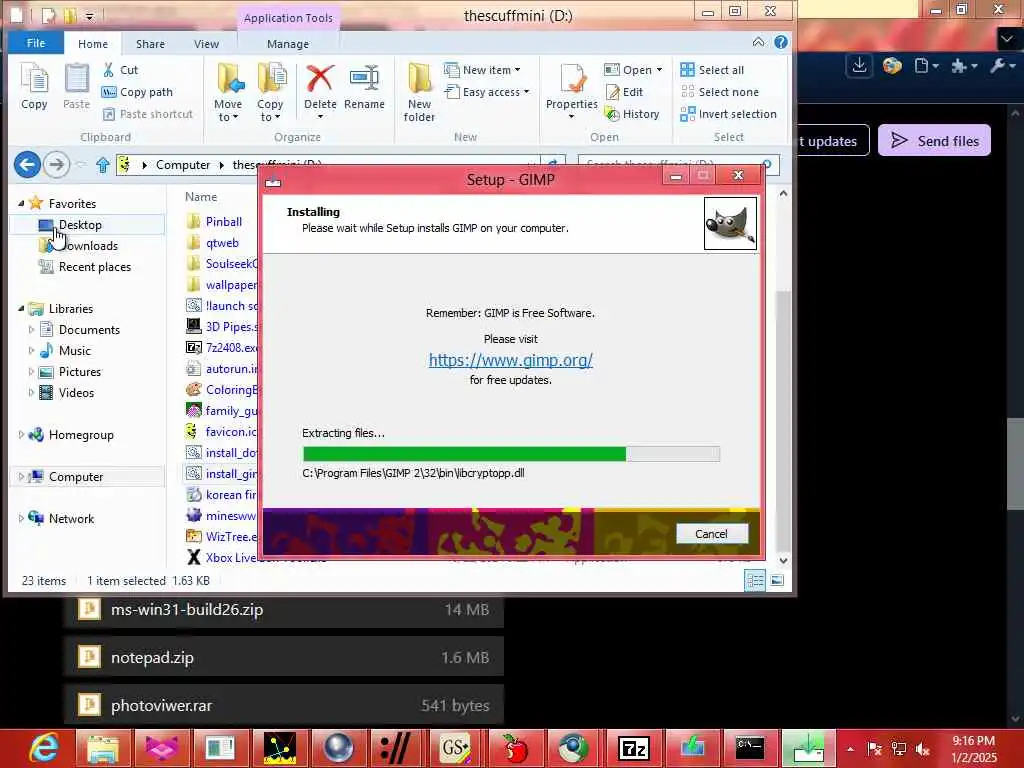The width and height of the screenshot is (1024, 768).
Task: Select Computer in the navigation pane
Action: click(x=76, y=477)
